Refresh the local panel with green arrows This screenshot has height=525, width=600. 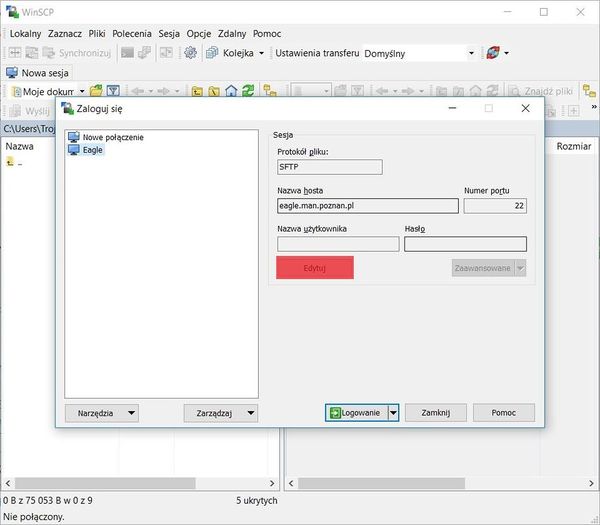pos(248,91)
